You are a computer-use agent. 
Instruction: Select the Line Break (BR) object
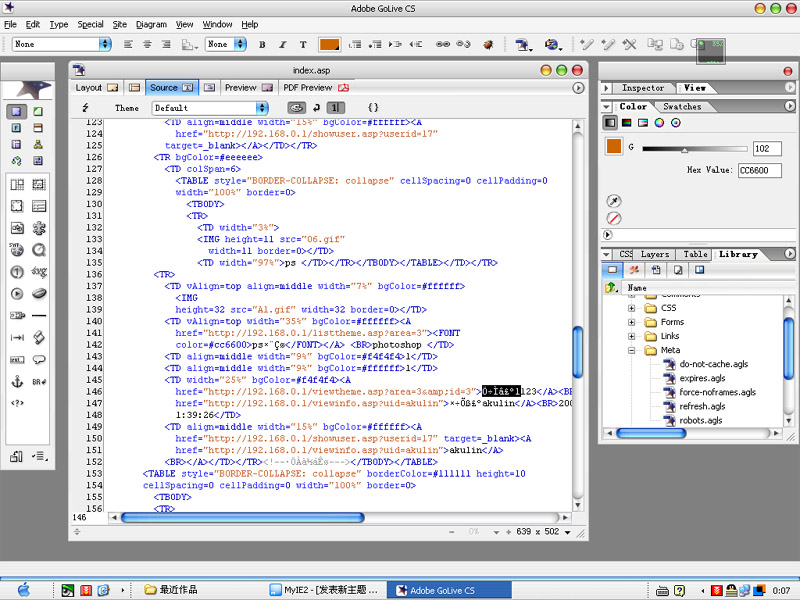[x=40, y=382]
